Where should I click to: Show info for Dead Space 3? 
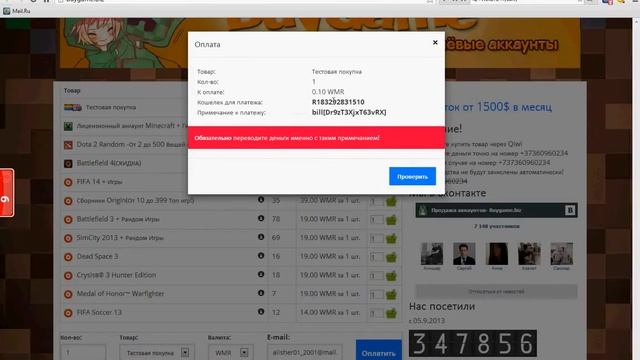pos(261,256)
